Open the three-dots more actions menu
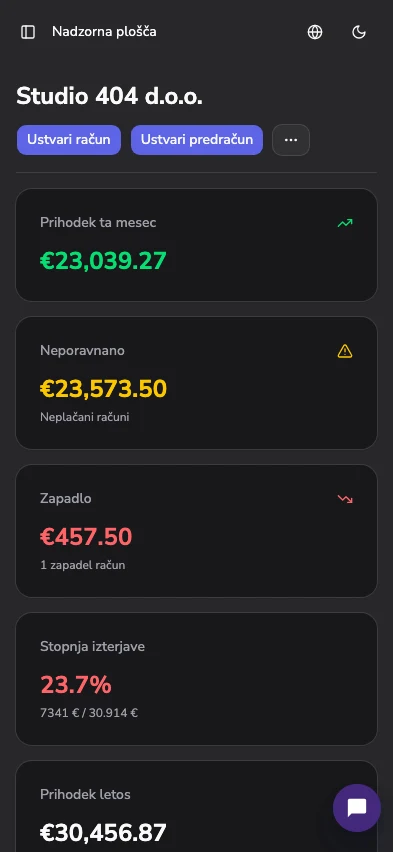 coord(291,140)
